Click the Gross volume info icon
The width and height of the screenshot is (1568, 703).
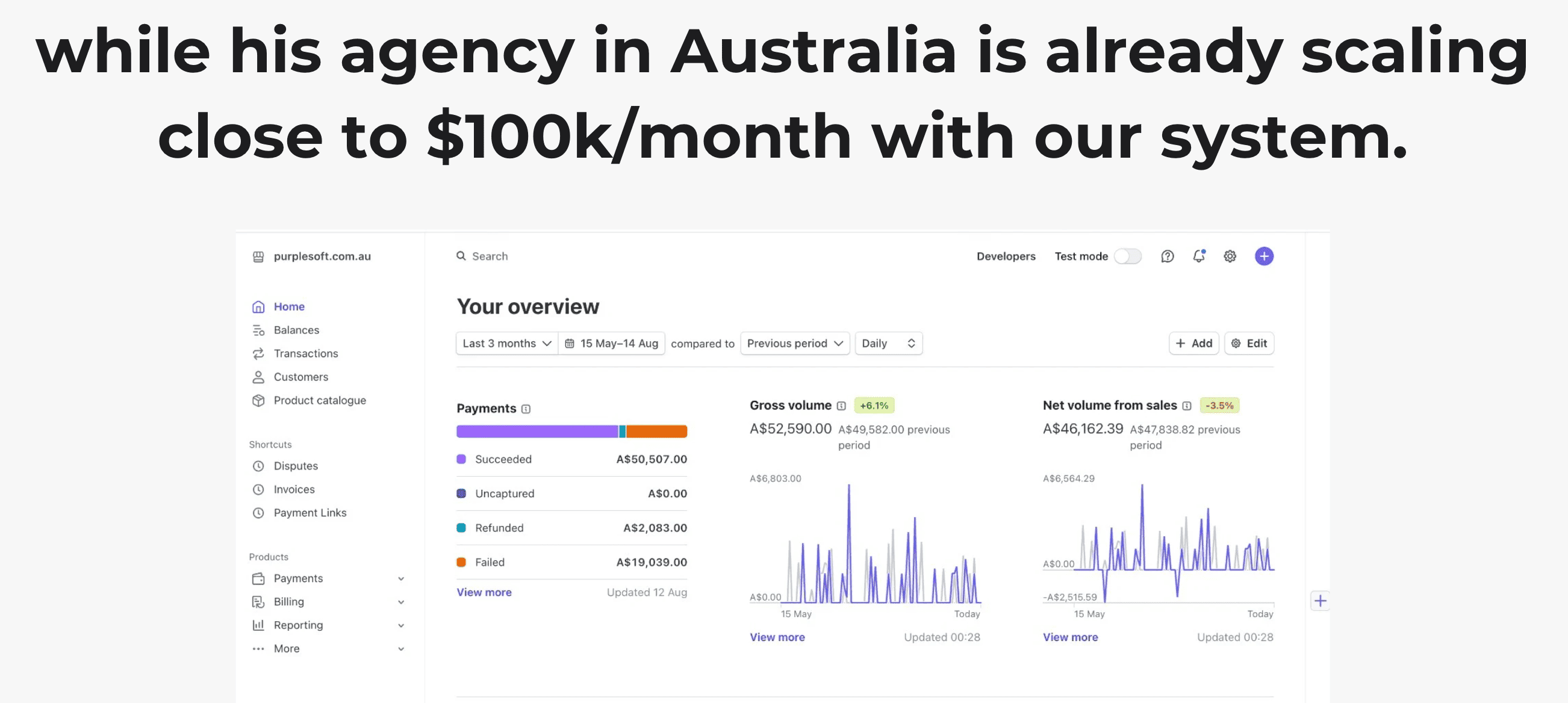pos(841,404)
